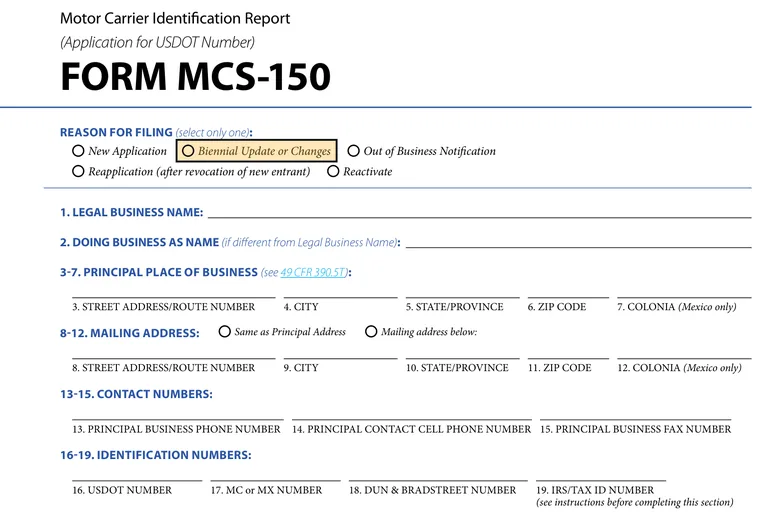Click Principal Contact Cell Phone Number field

412,413
